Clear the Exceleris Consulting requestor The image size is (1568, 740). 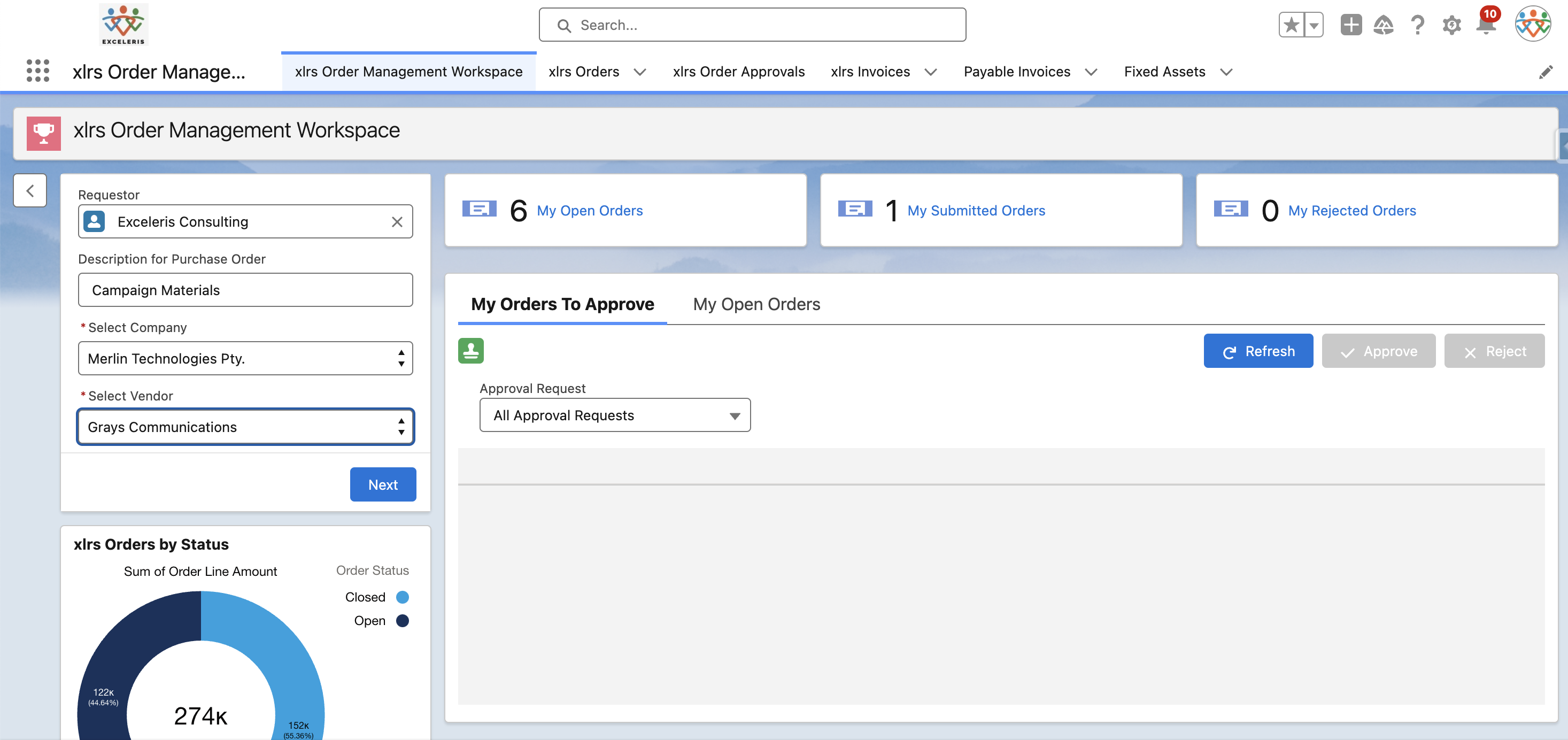point(397,222)
